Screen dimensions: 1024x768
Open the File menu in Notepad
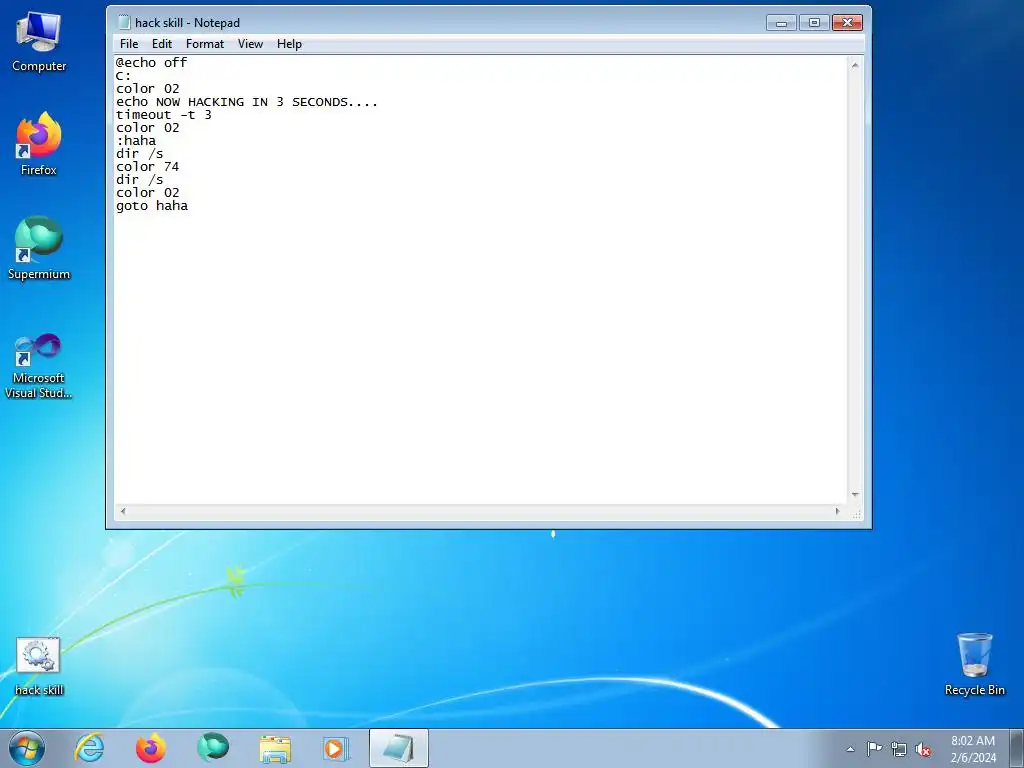129,44
